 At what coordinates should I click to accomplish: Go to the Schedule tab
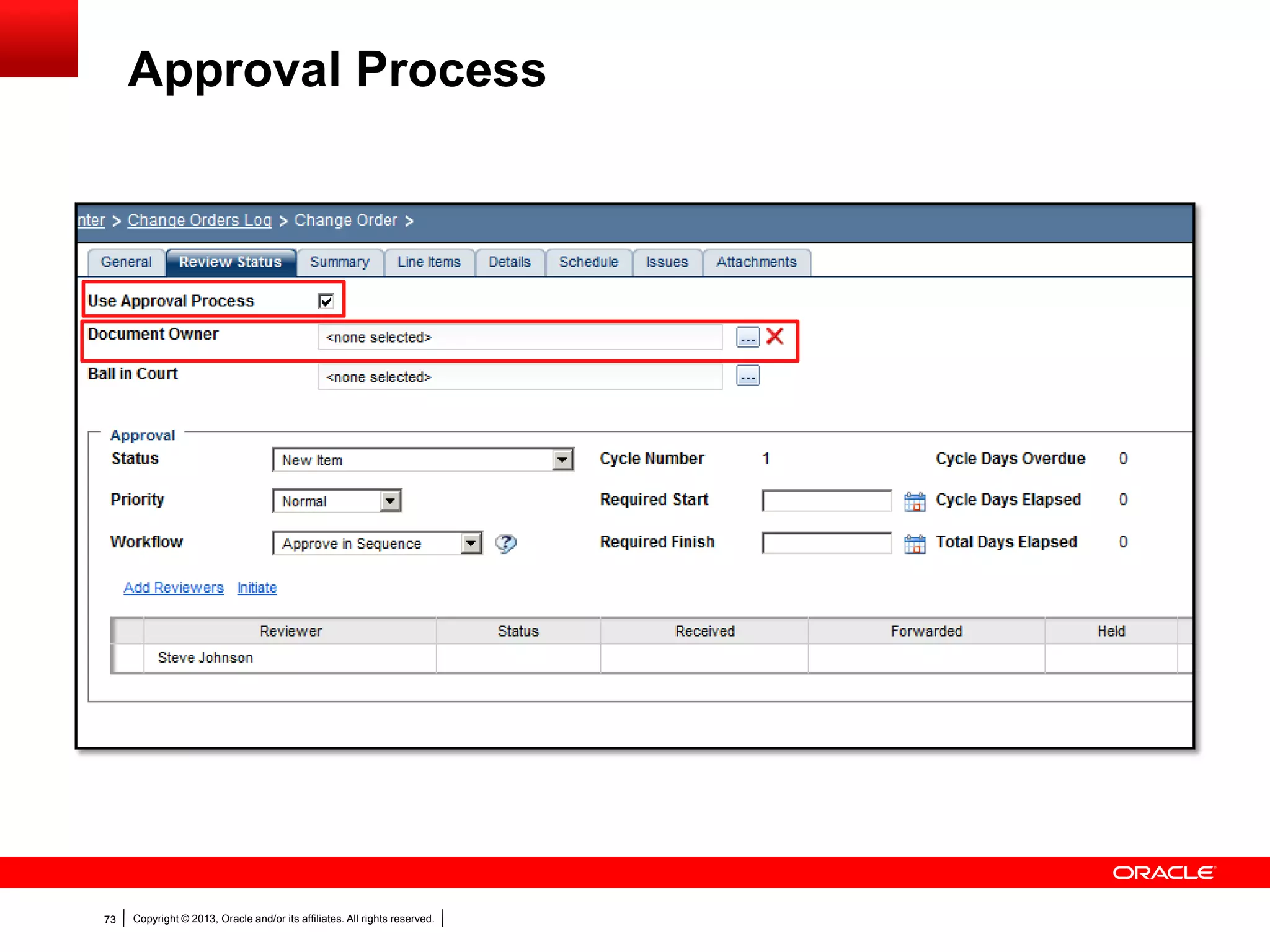(589, 262)
